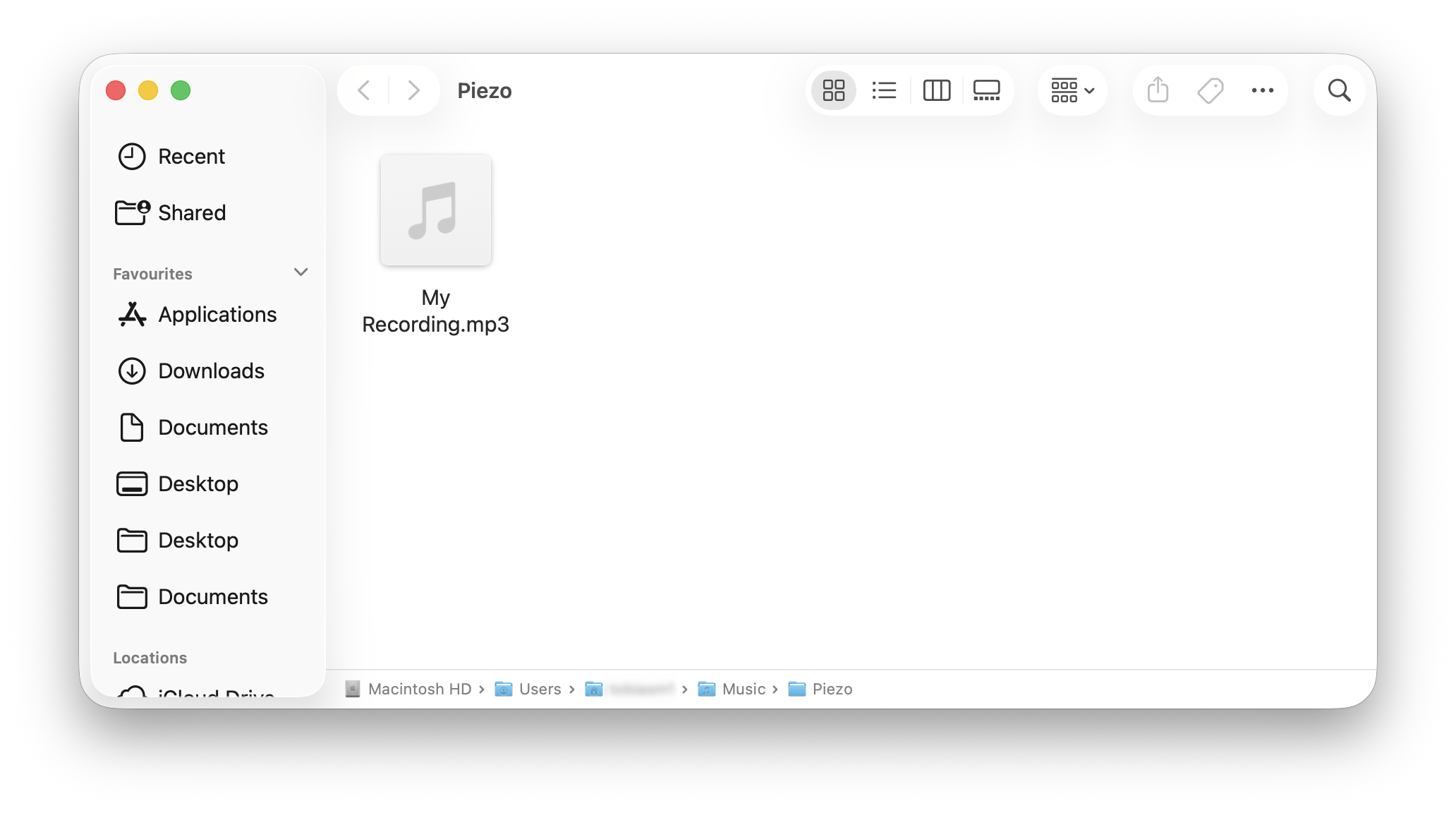Screen dimensions: 1456x813
Task: Open the group-by options dropdown
Action: 1072,90
